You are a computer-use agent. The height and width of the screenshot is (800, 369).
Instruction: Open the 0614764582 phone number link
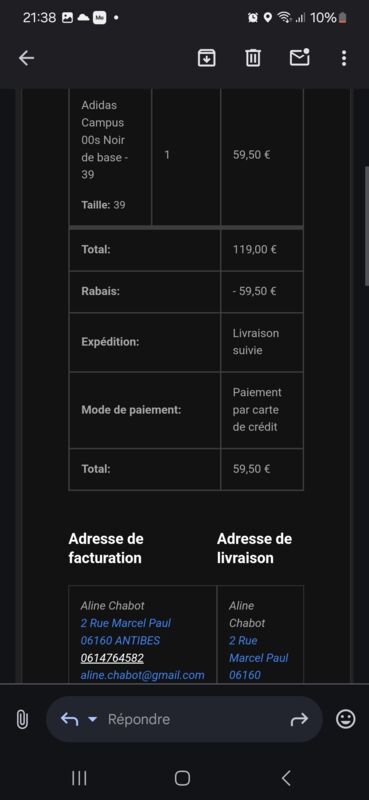pyautogui.click(x=112, y=658)
